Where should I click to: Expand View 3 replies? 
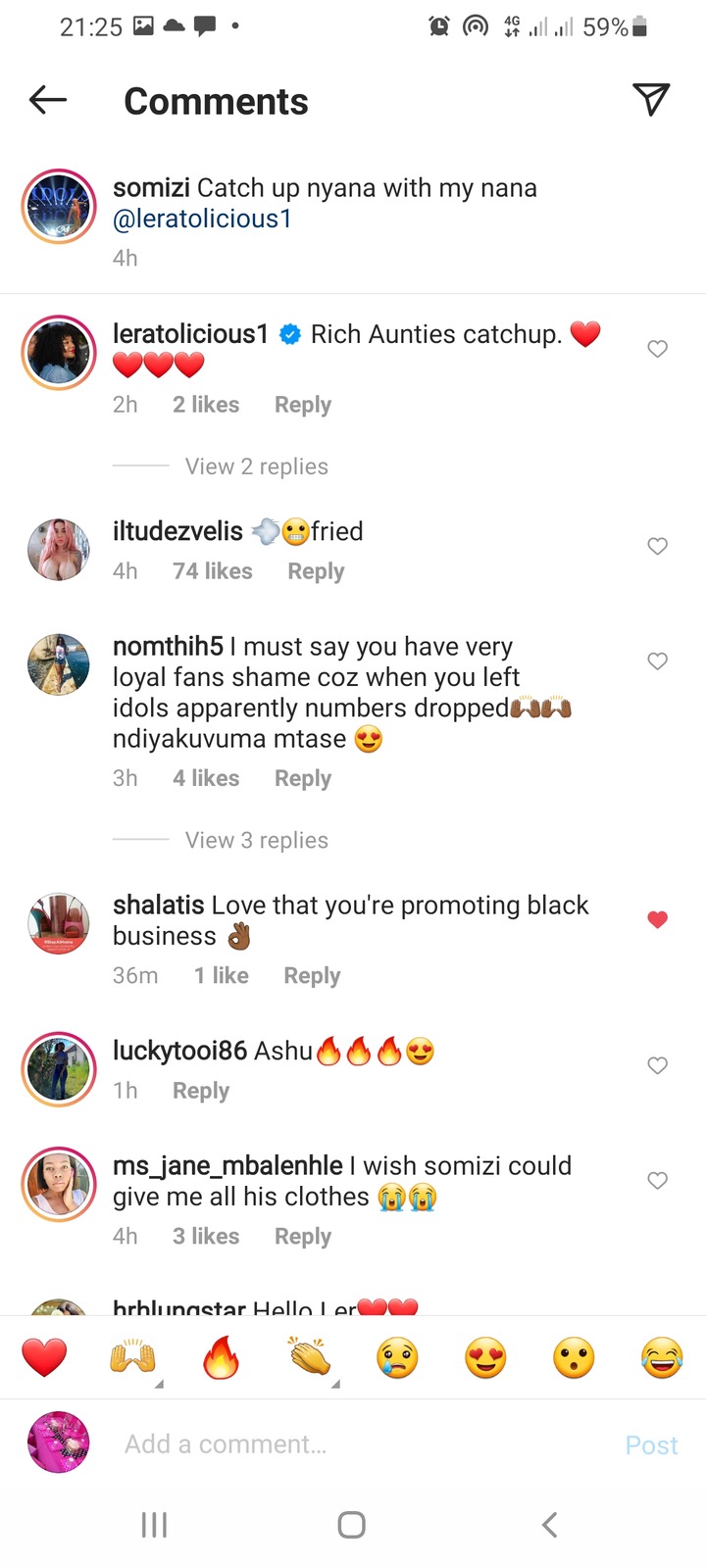[x=257, y=840]
